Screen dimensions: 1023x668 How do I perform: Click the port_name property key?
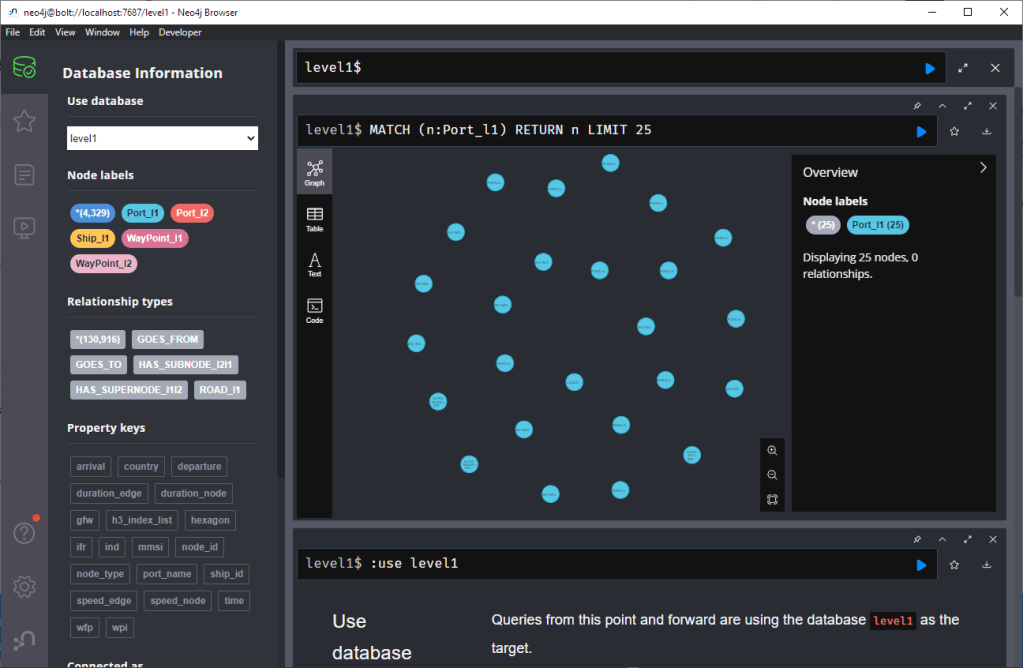[165, 574]
